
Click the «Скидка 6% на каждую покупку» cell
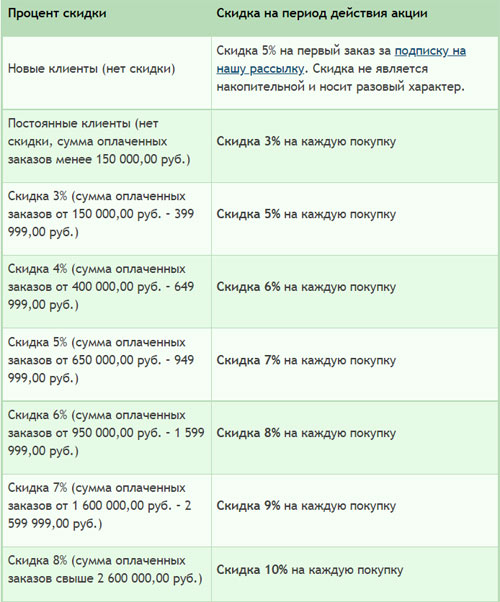coord(355,291)
